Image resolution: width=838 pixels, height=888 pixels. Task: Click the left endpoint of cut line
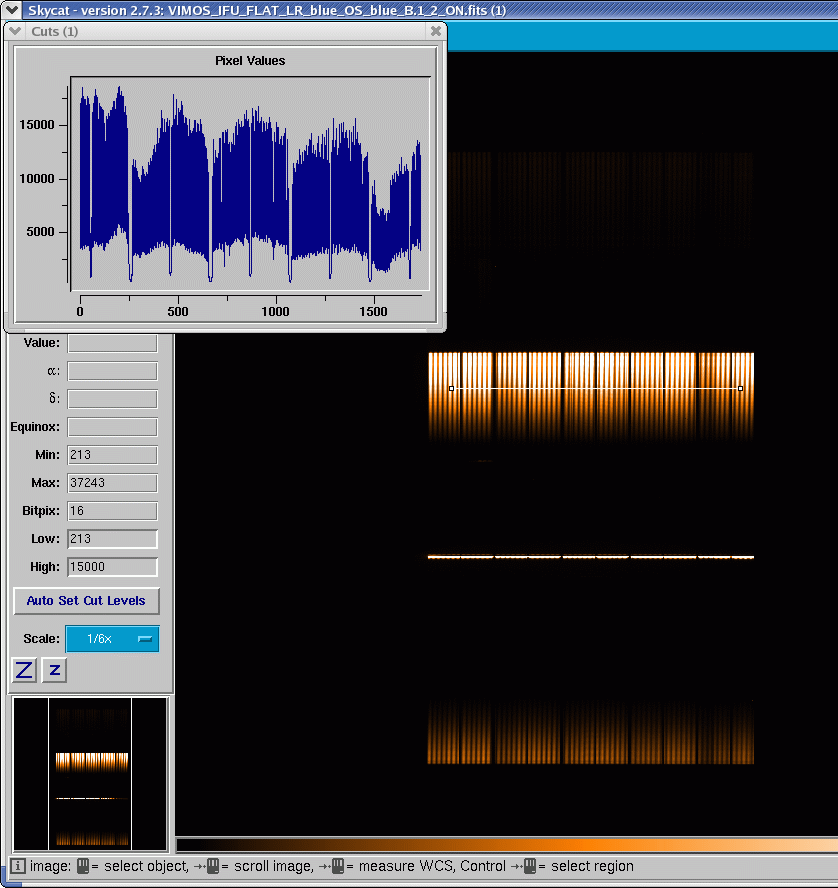[x=451, y=388]
